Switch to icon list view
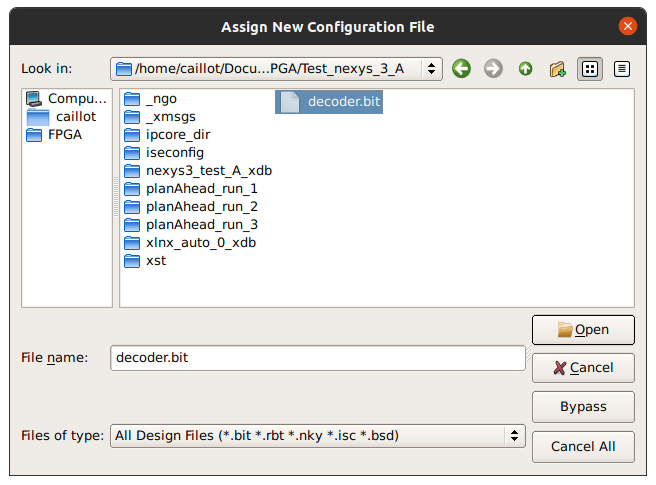Screen dimensions: 656x485 [x=590, y=69]
